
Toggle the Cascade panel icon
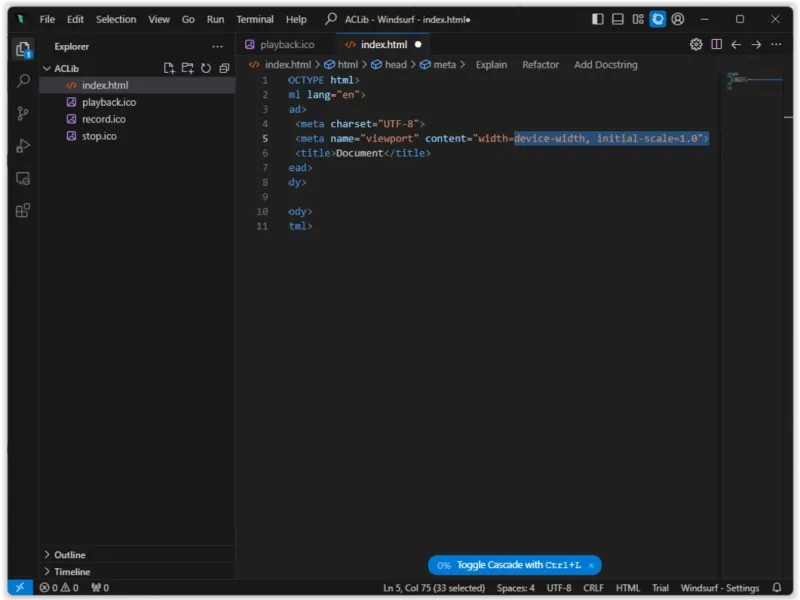pos(658,19)
